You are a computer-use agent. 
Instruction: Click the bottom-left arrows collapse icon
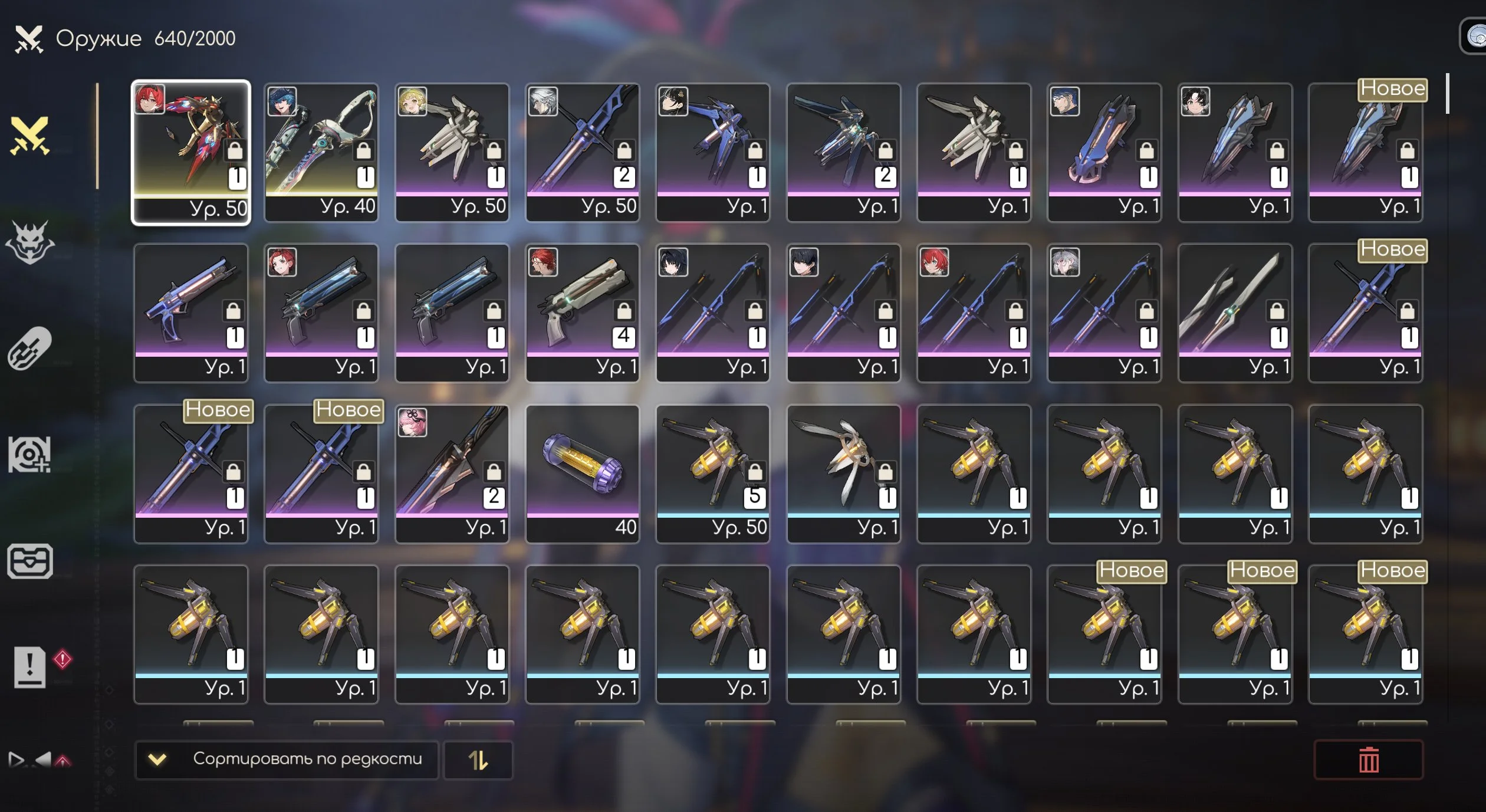(x=40, y=760)
